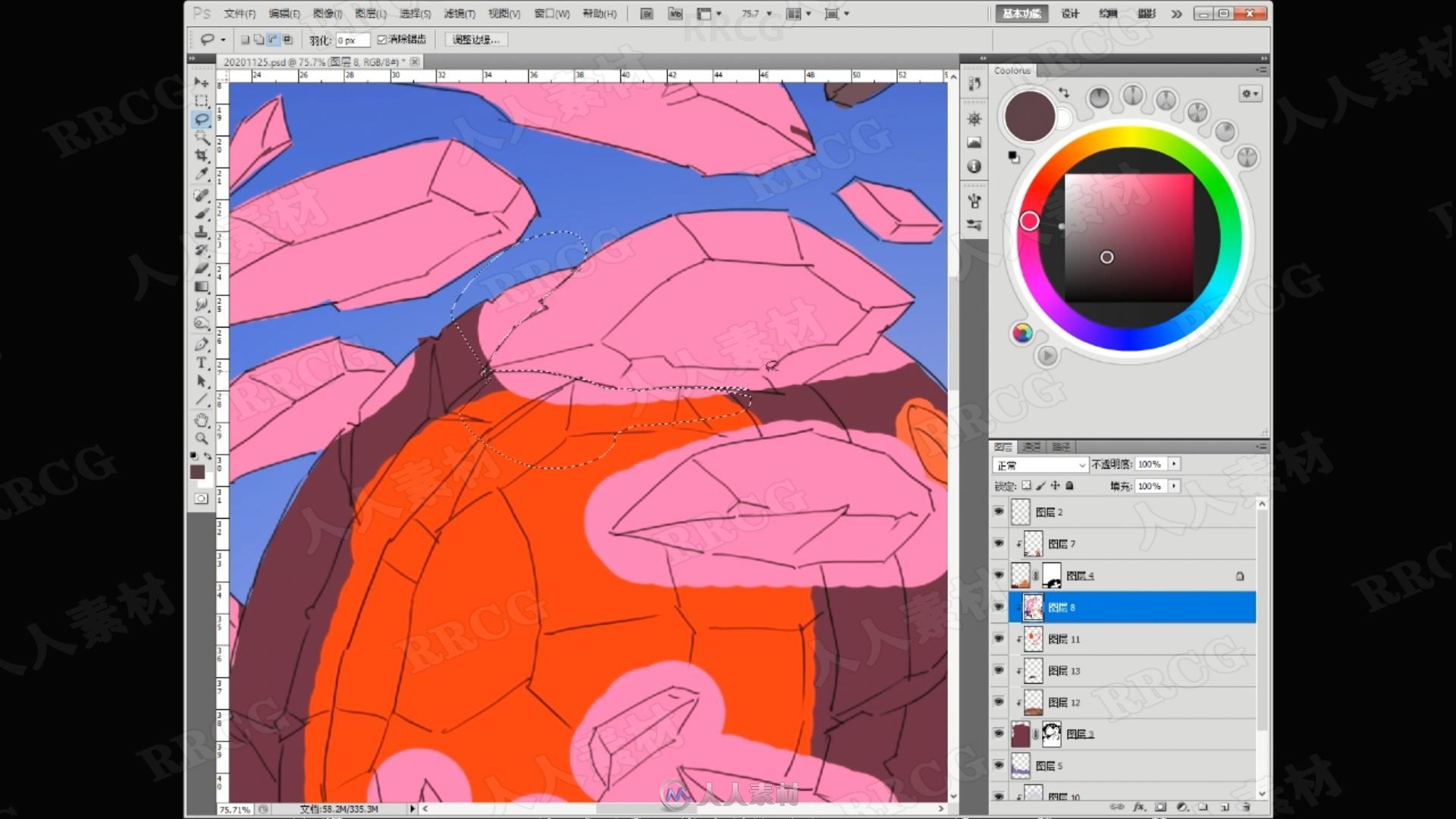This screenshot has height=819, width=1456.
Task: Select the Path Selection tool
Action: tap(201, 381)
